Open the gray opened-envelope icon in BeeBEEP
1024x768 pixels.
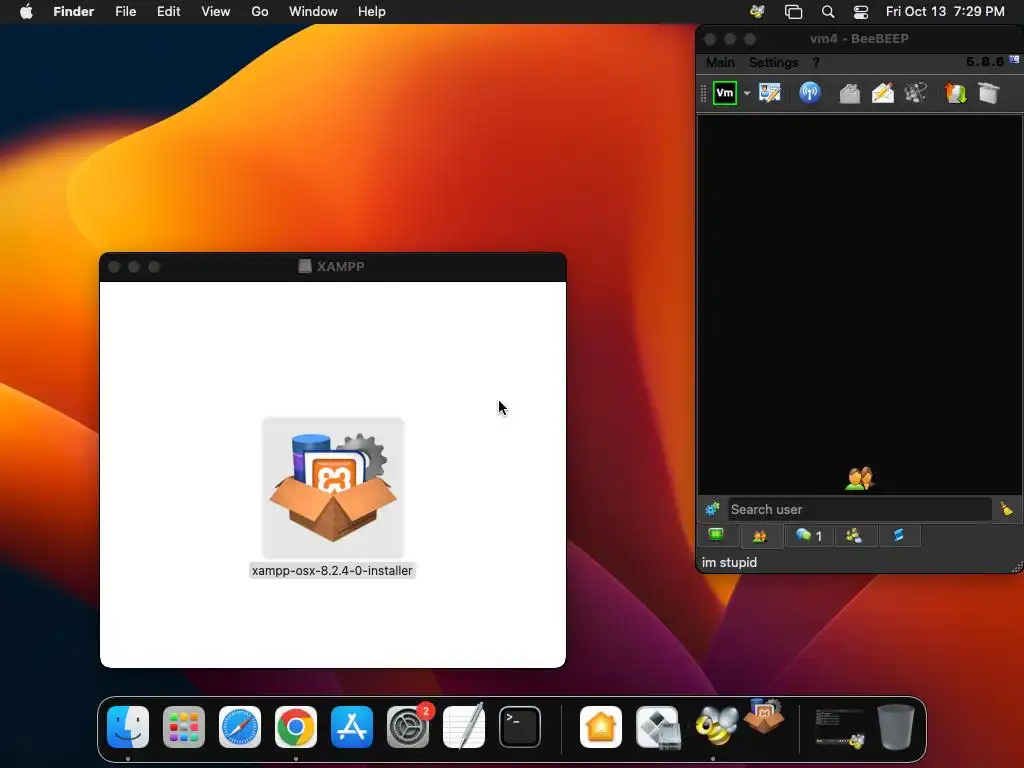(x=849, y=93)
